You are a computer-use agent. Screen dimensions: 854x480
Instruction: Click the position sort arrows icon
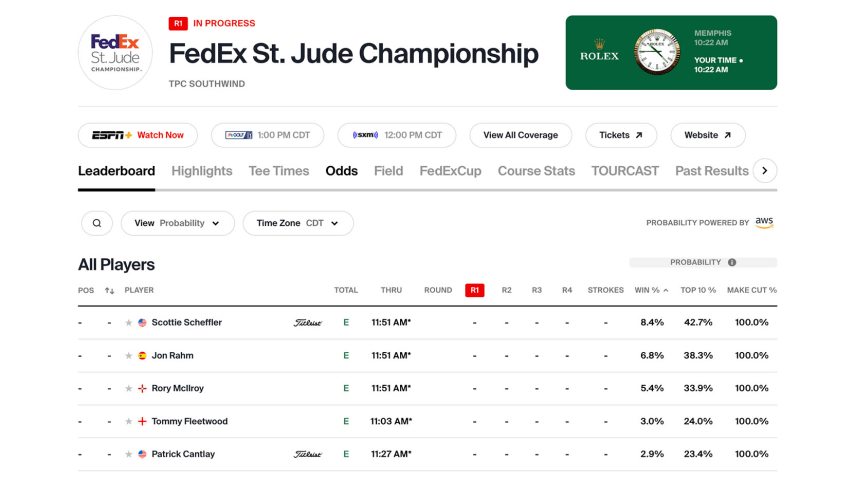[109, 290]
